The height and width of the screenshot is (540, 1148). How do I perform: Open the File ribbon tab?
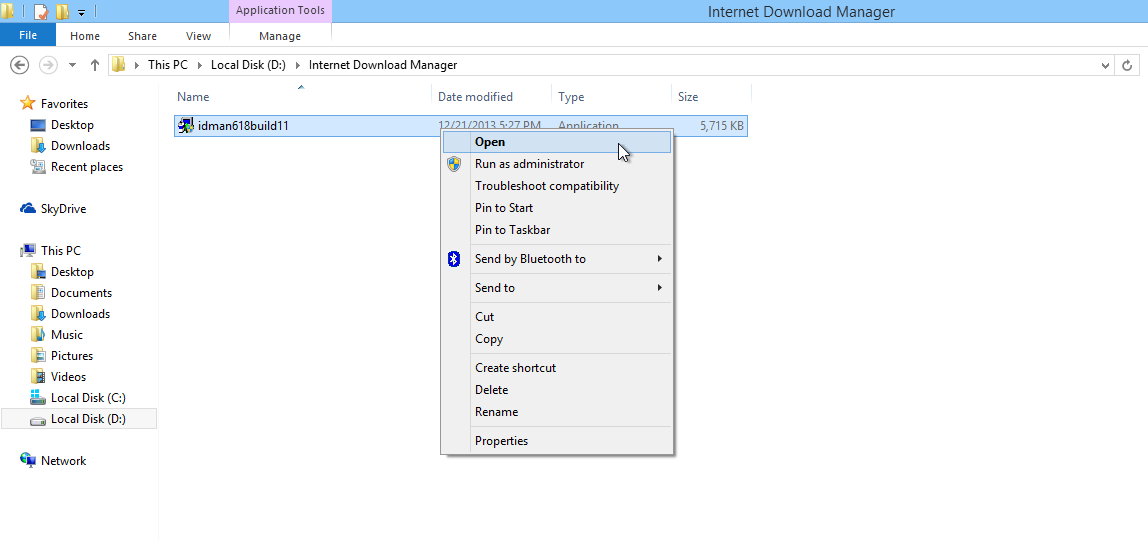pos(28,35)
